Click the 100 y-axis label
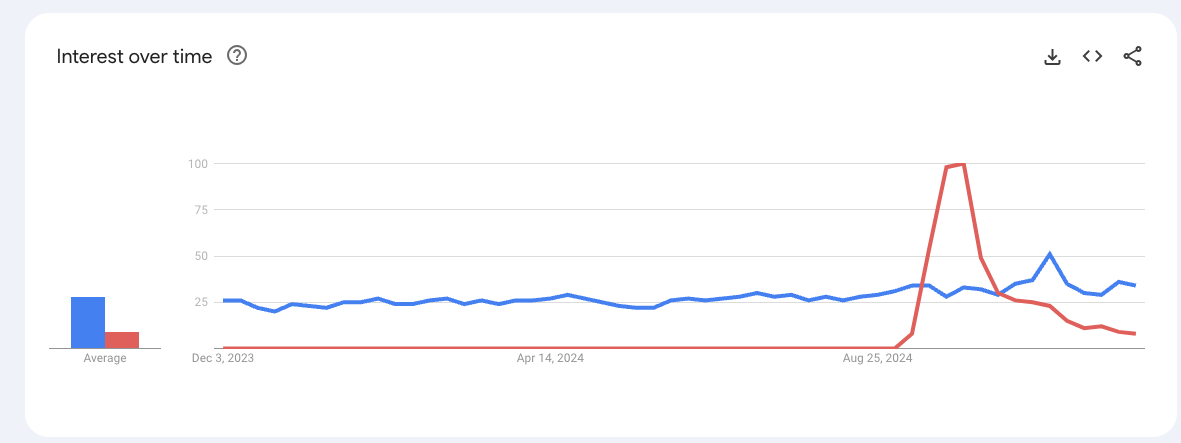The height and width of the screenshot is (443, 1181). (x=198, y=163)
